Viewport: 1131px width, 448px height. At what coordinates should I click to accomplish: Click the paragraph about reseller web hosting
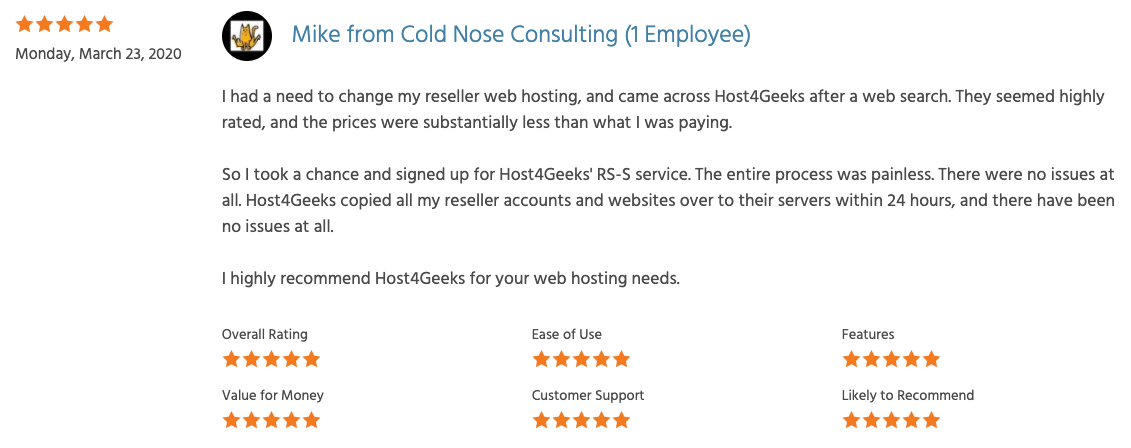click(x=663, y=109)
